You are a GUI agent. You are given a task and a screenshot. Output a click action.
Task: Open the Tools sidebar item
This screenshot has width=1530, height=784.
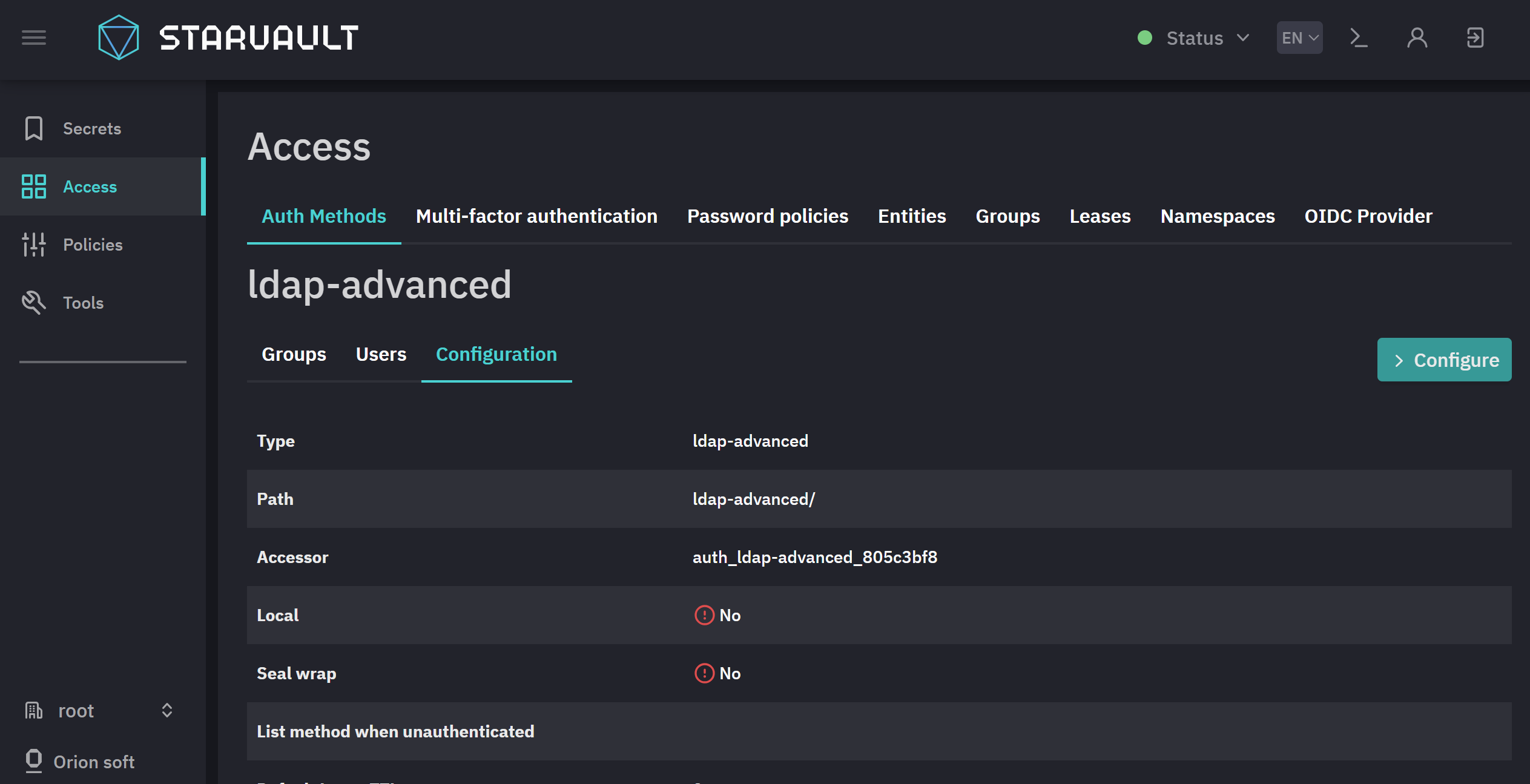coord(103,303)
